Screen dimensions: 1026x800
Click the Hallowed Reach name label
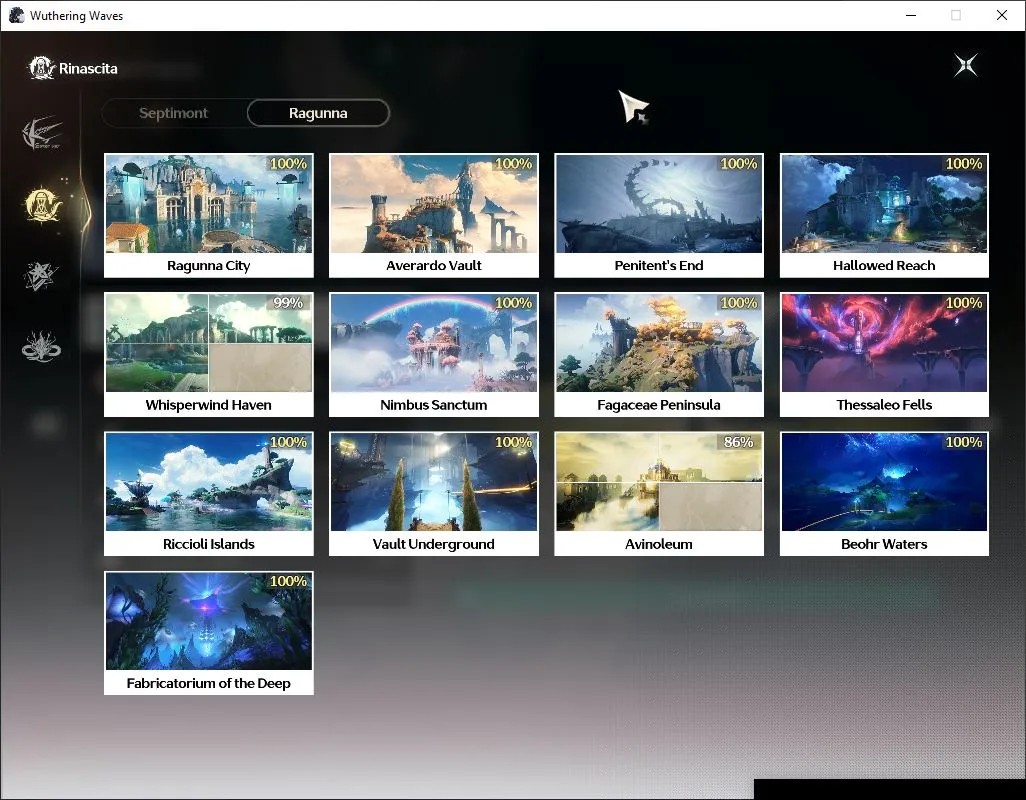click(x=884, y=266)
